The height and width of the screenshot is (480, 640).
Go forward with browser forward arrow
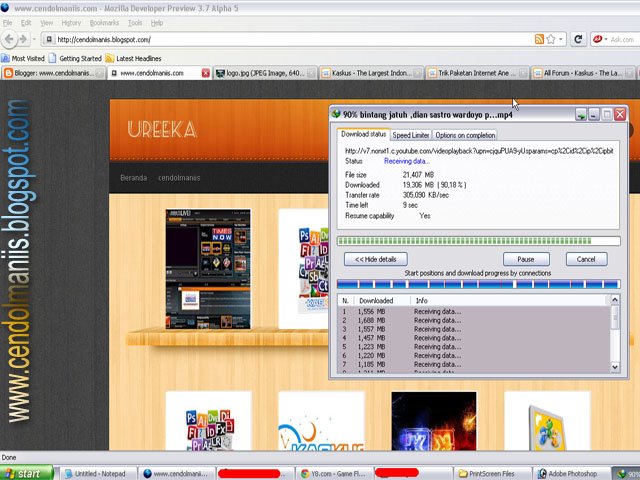click(23, 39)
